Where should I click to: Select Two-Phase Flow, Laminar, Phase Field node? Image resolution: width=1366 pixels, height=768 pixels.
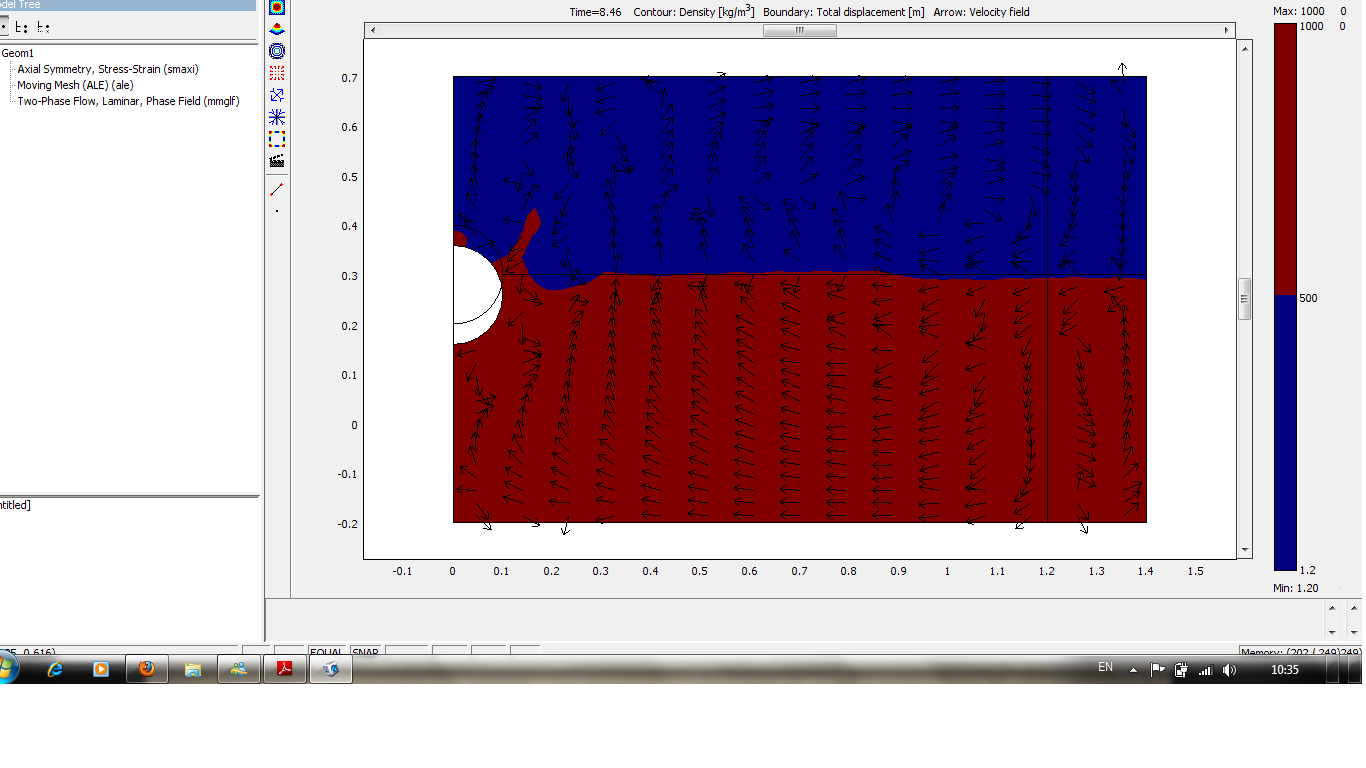[128, 101]
